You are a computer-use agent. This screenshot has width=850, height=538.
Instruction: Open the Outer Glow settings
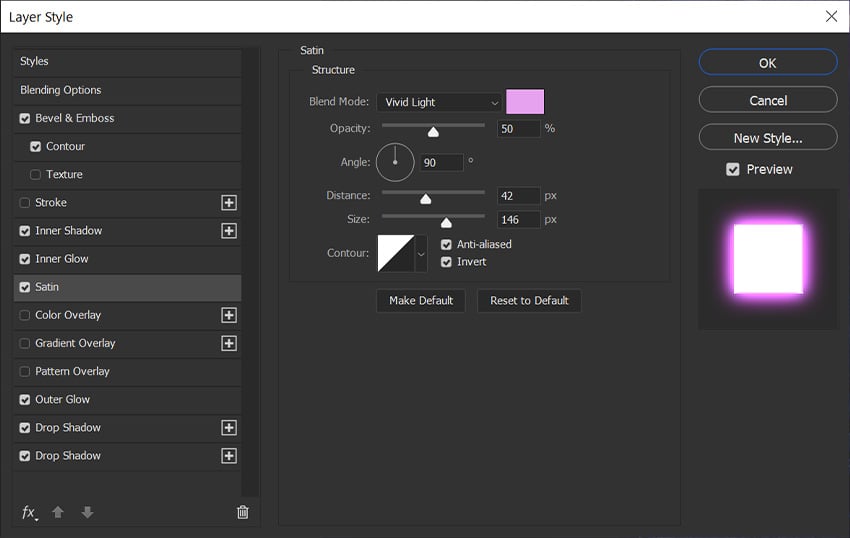(x=62, y=399)
